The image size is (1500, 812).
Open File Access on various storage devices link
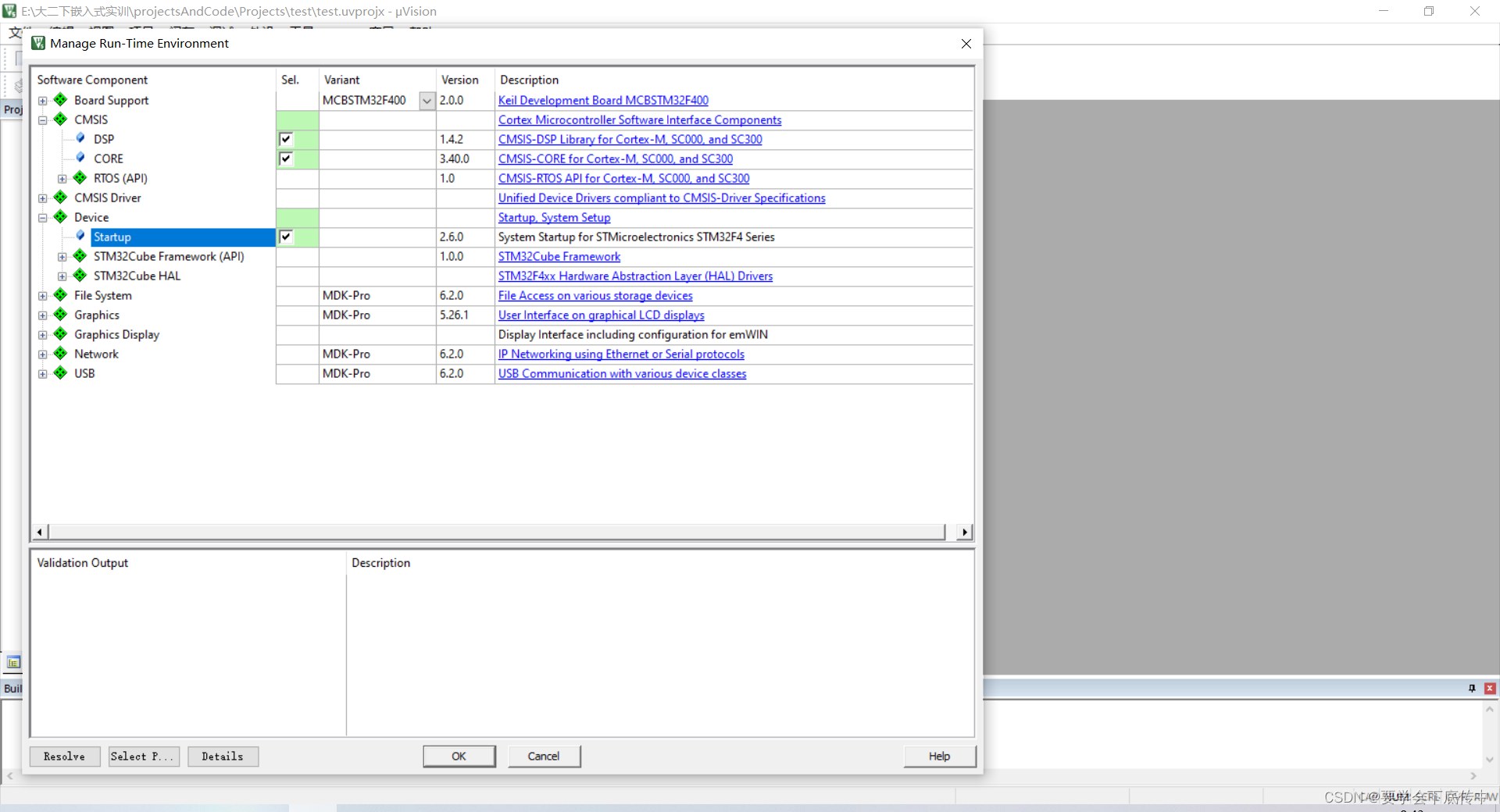(x=595, y=295)
